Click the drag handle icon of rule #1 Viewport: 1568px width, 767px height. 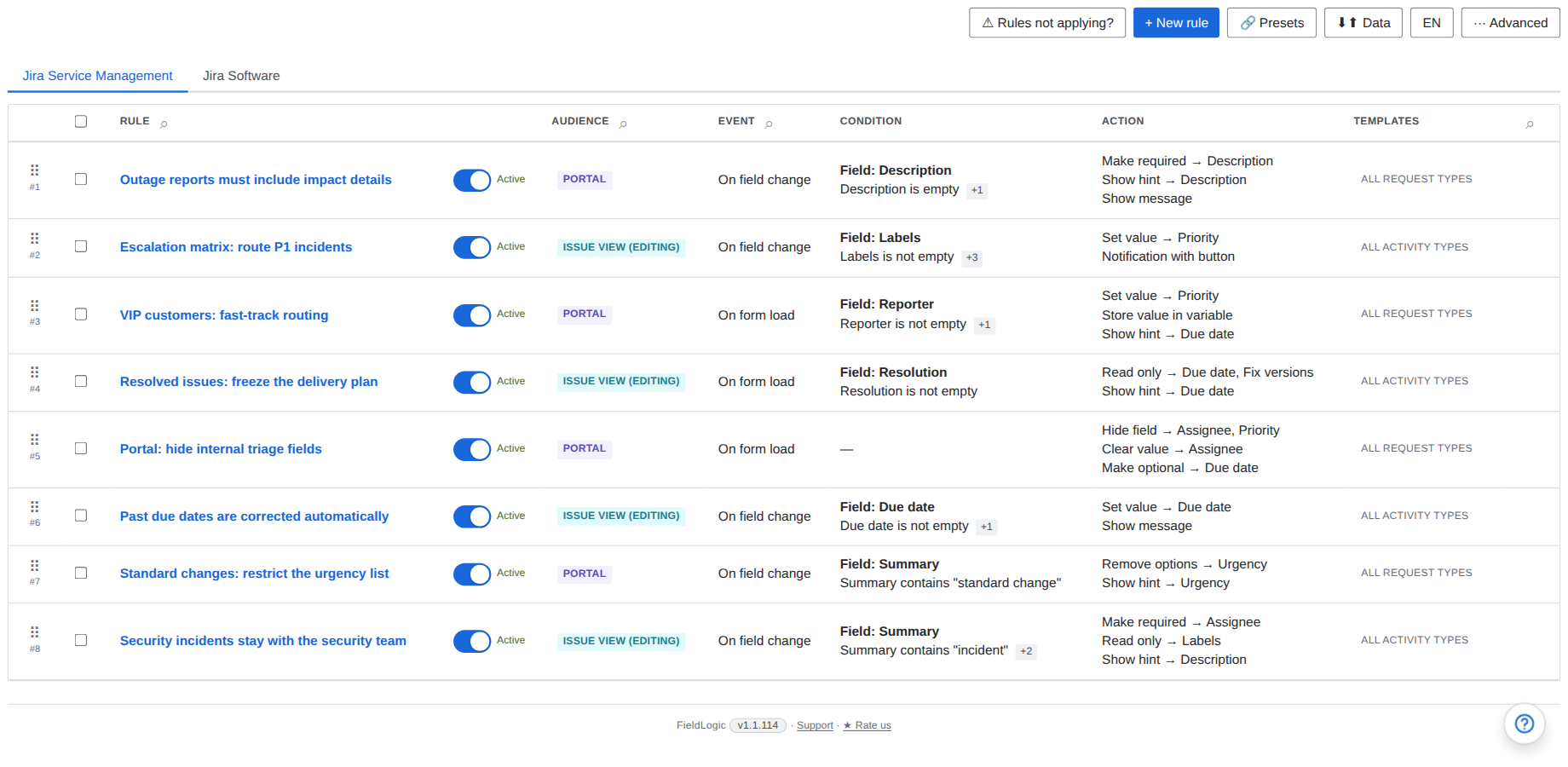point(35,170)
